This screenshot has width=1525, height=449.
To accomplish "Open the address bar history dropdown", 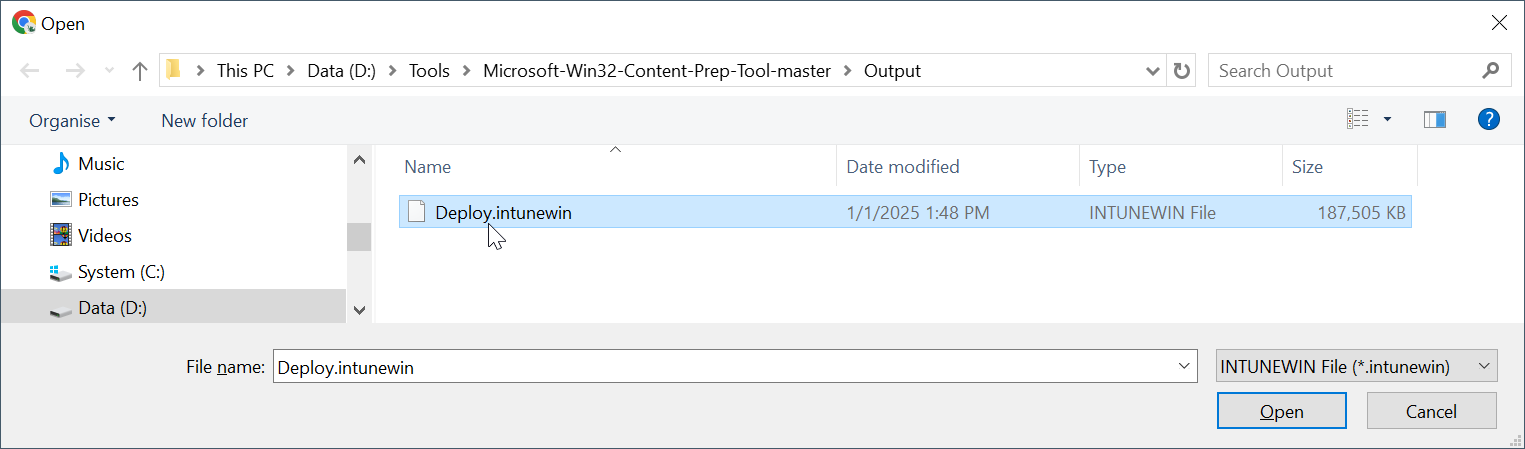I will pos(1153,71).
